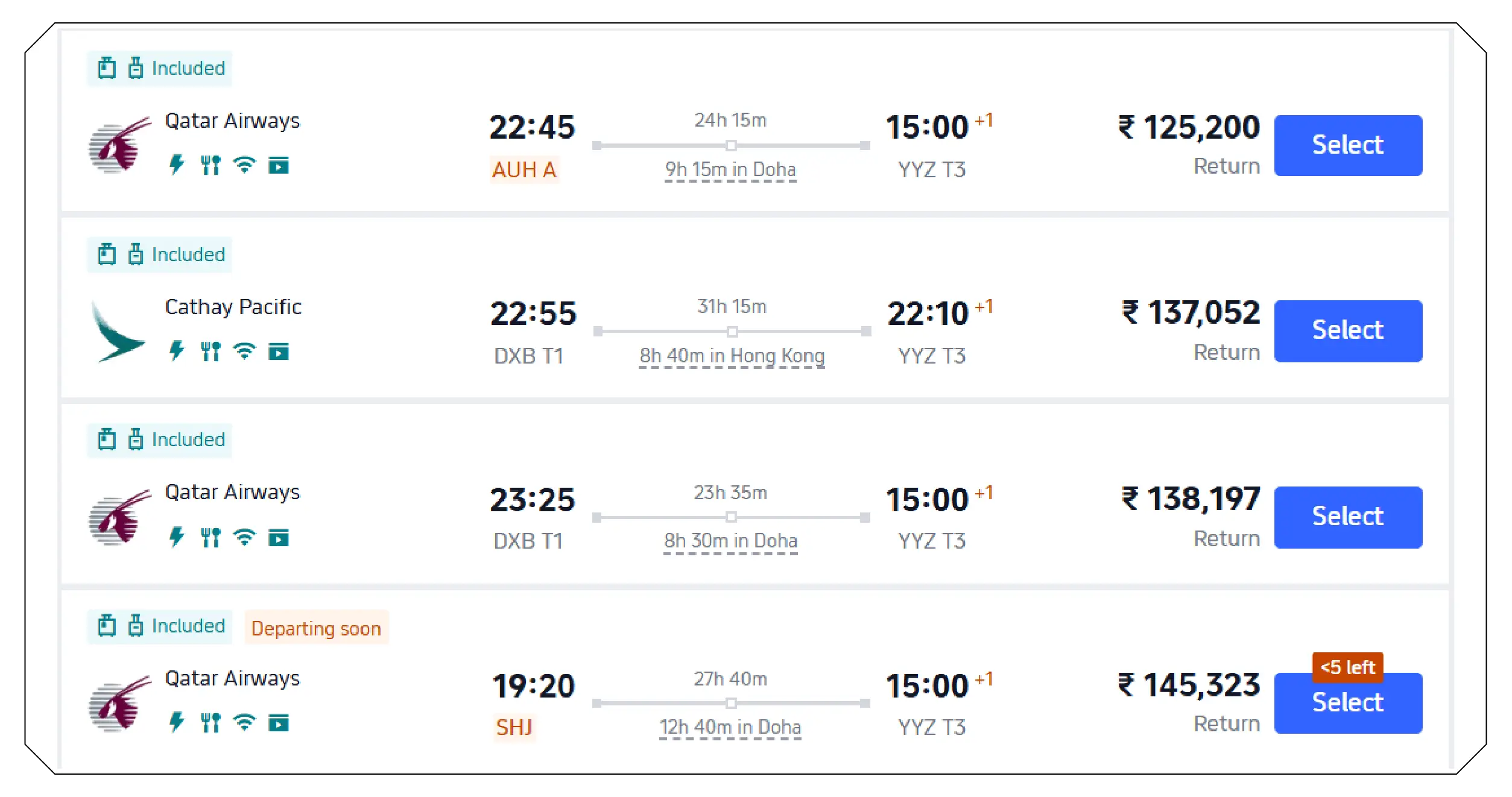Click the Cathay Pacific airline logo
Image resolution: width=1512 pixels, height=797 pixels.
point(119,332)
